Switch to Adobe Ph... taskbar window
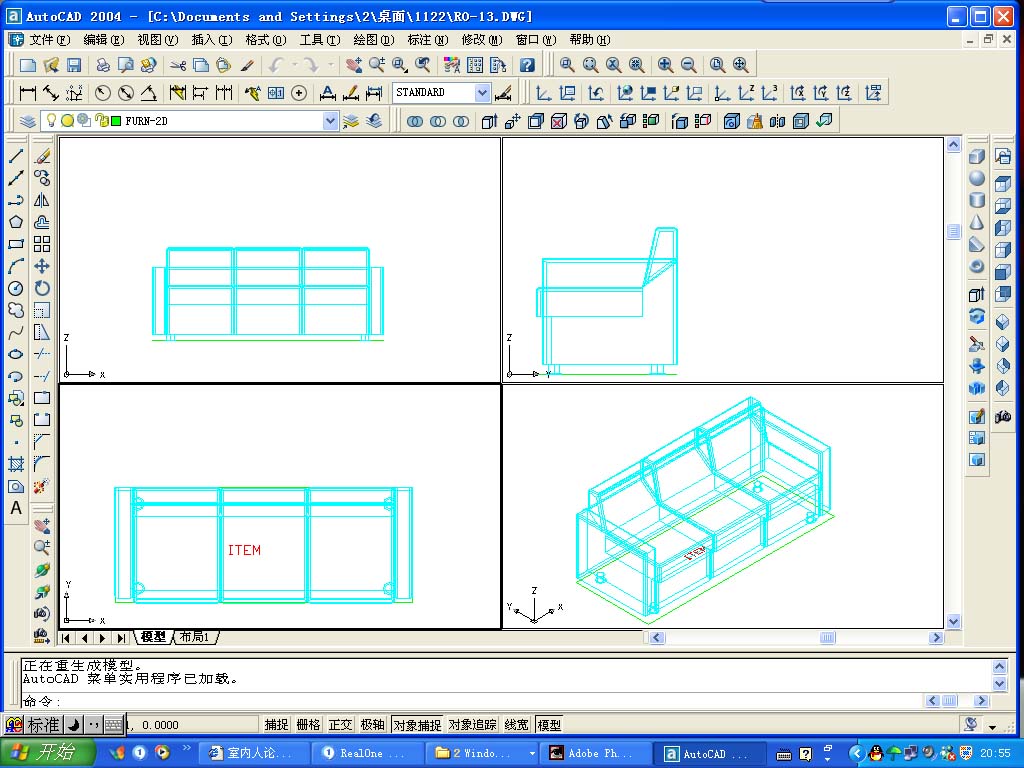1024x768 pixels. pyautogui.click(x=598, y=754)
